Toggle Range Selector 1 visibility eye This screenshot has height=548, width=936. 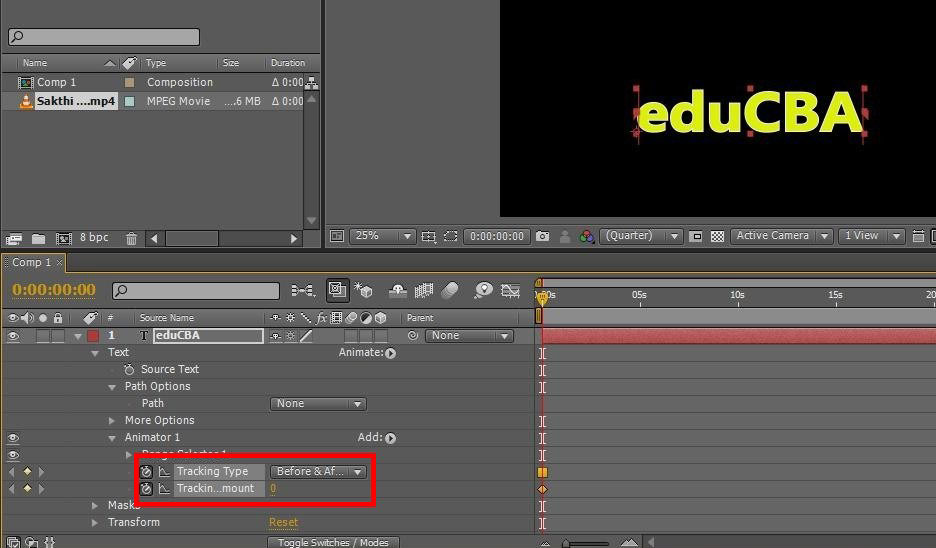(13, 455)
